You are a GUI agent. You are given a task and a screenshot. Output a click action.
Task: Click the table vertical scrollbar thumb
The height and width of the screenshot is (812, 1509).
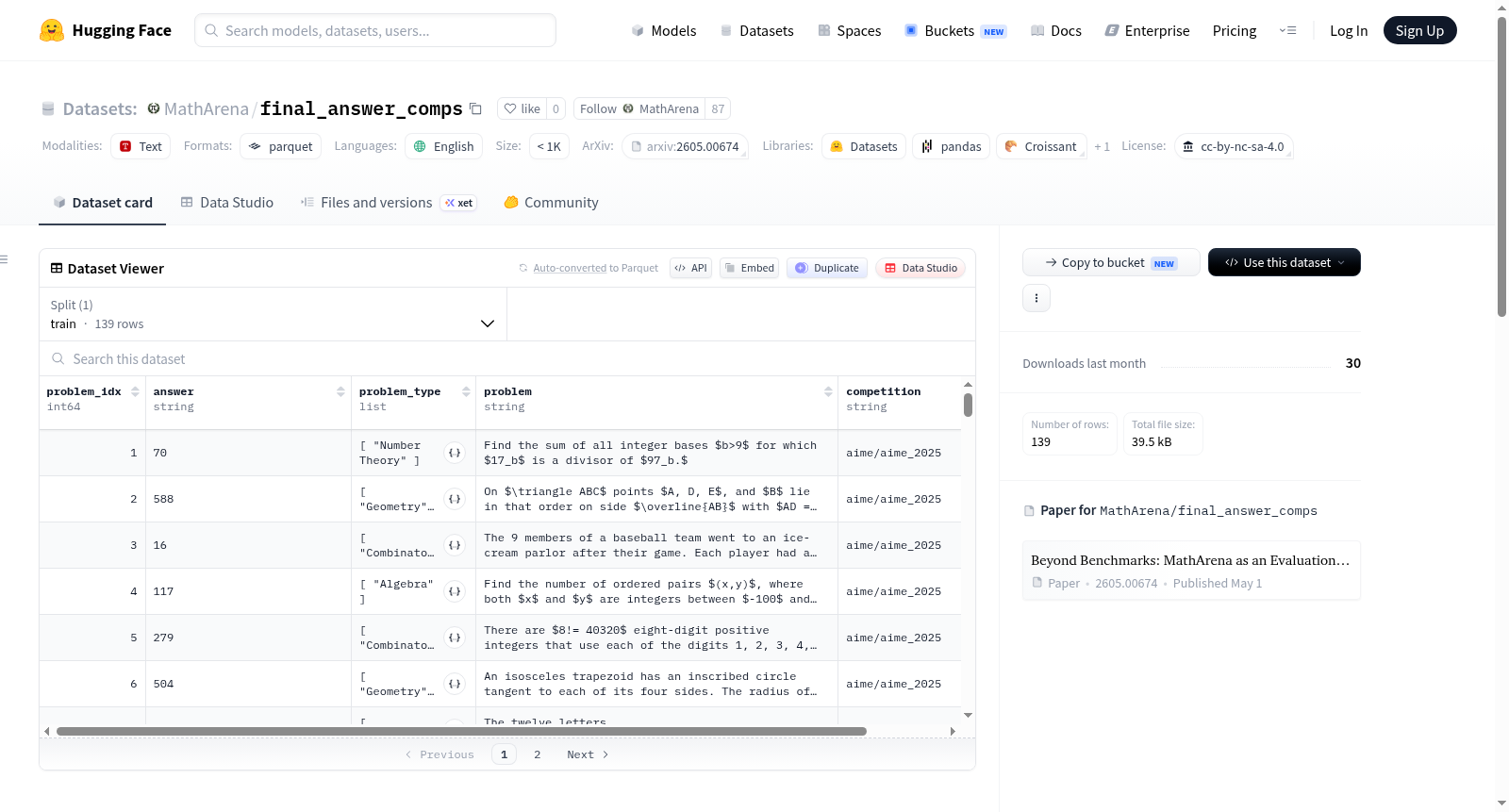[x=968, y=405]
